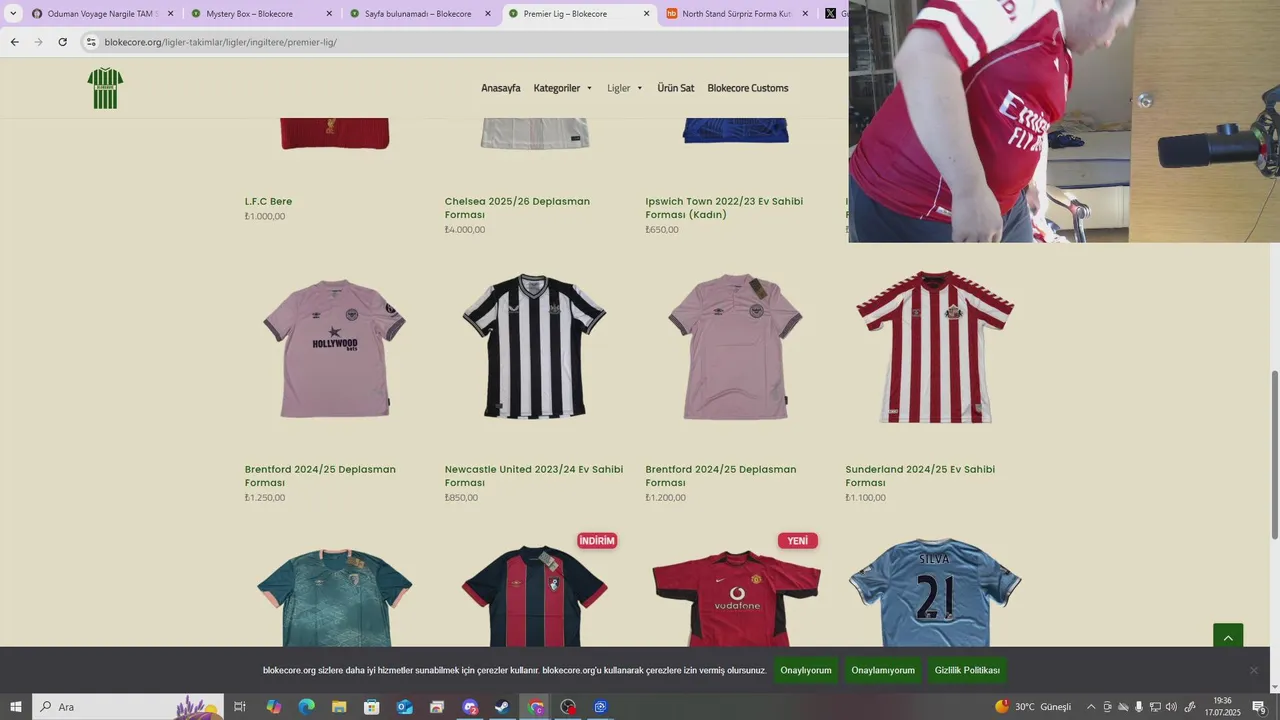Viewport: 1280px width, 720px height.
Task: Click the address bar URL
Action: 220,42
